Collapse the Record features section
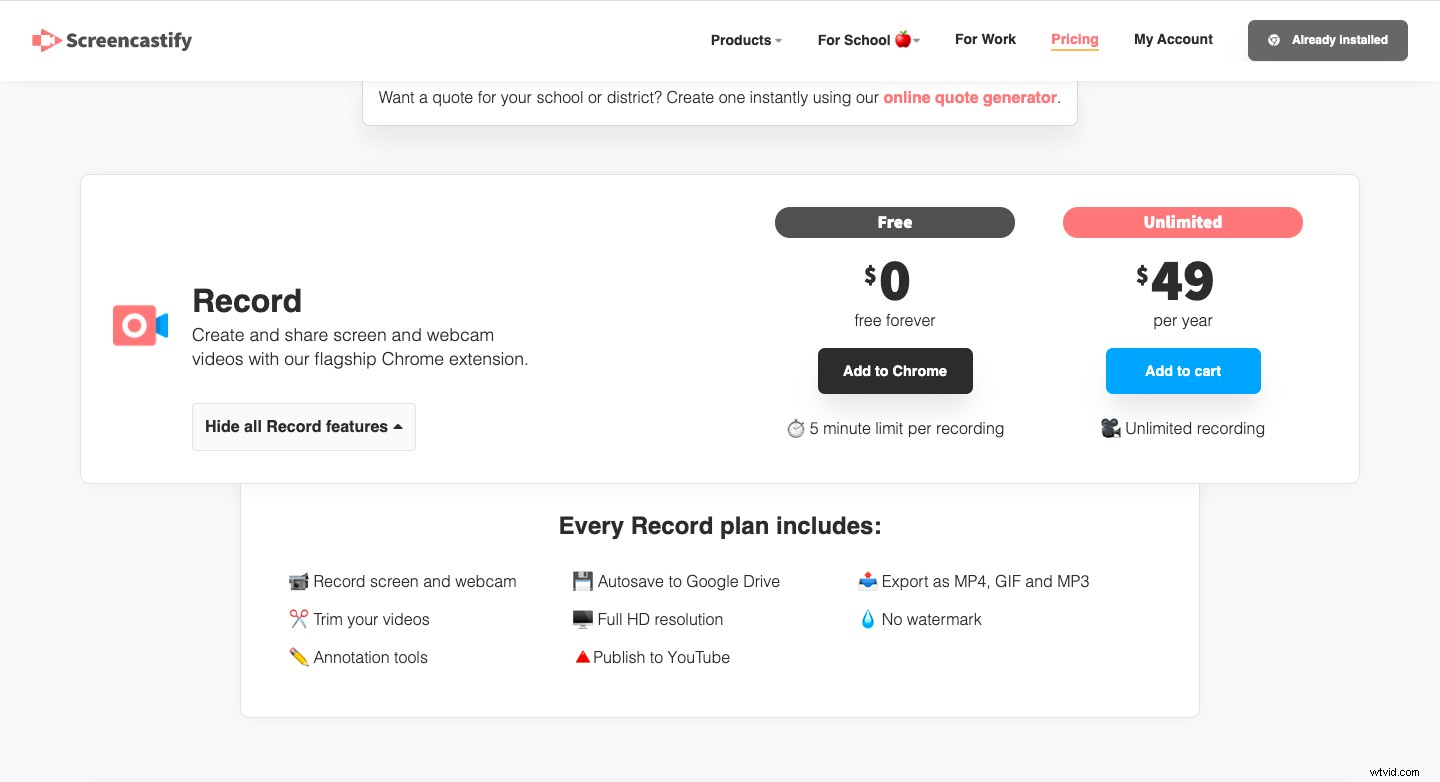Screen dimensions: 1440x782 (x=303, y=427)
